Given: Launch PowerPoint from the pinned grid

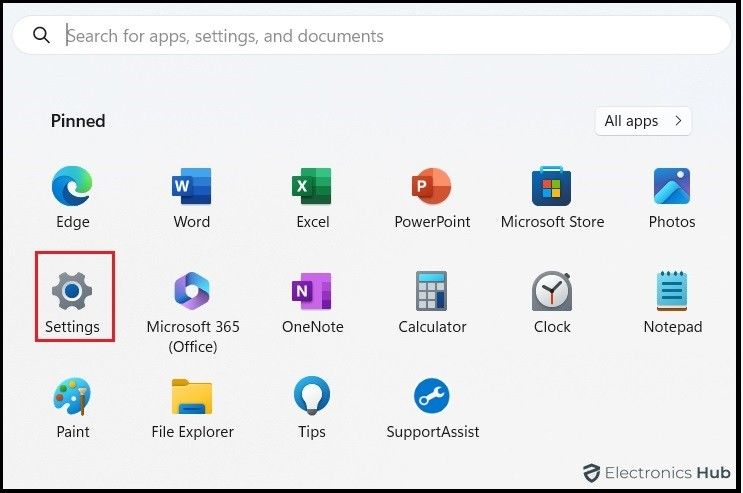Looking at the screenshot, I should (431, 186).
